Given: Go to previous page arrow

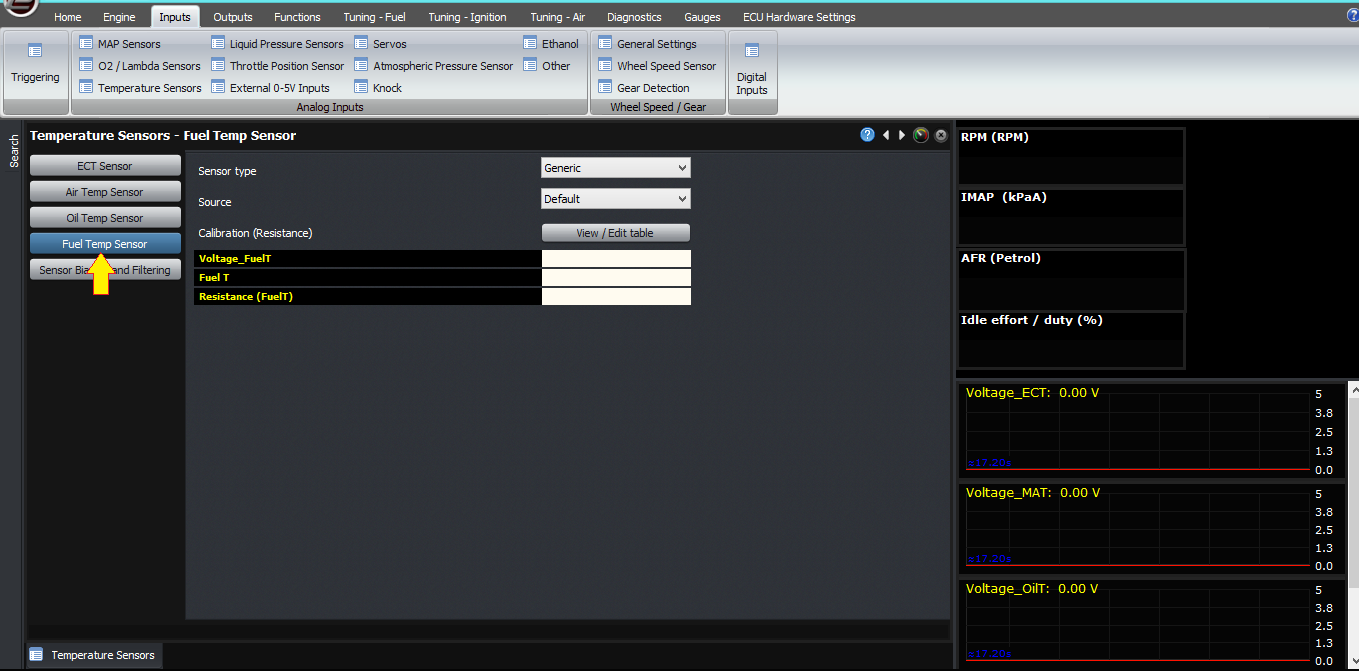Looking at the screenshot, I should point(886,135).
